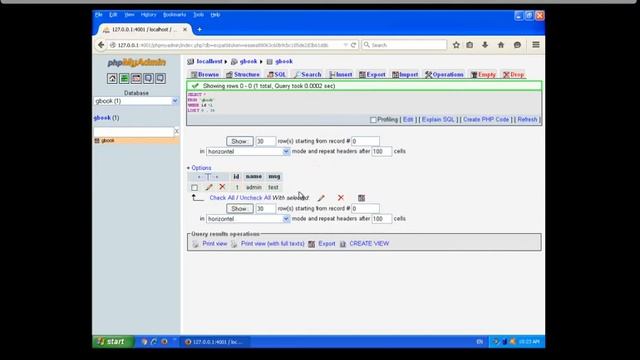Click the Firefox home icon

501,45
